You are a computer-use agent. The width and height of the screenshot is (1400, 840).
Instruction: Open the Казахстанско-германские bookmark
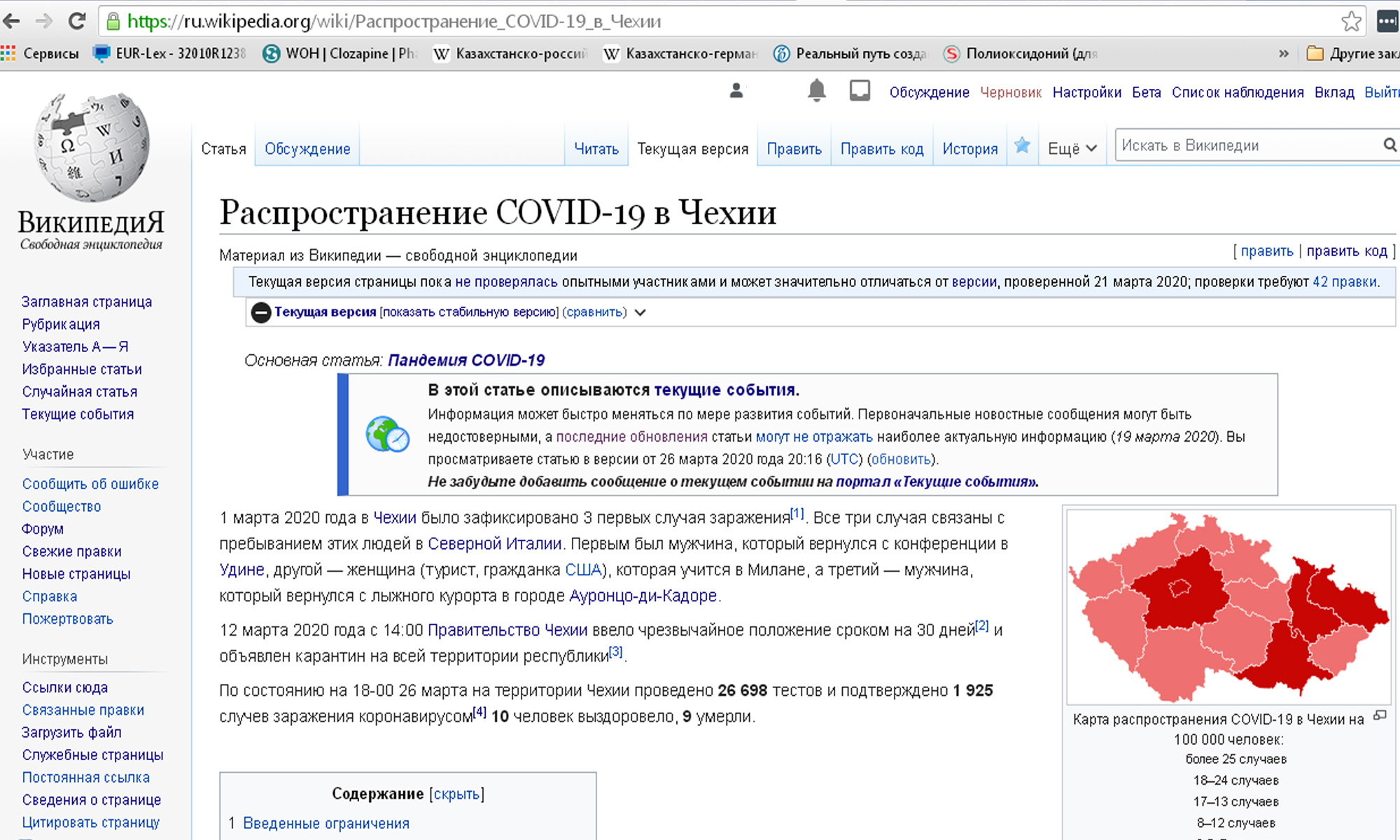680,53
